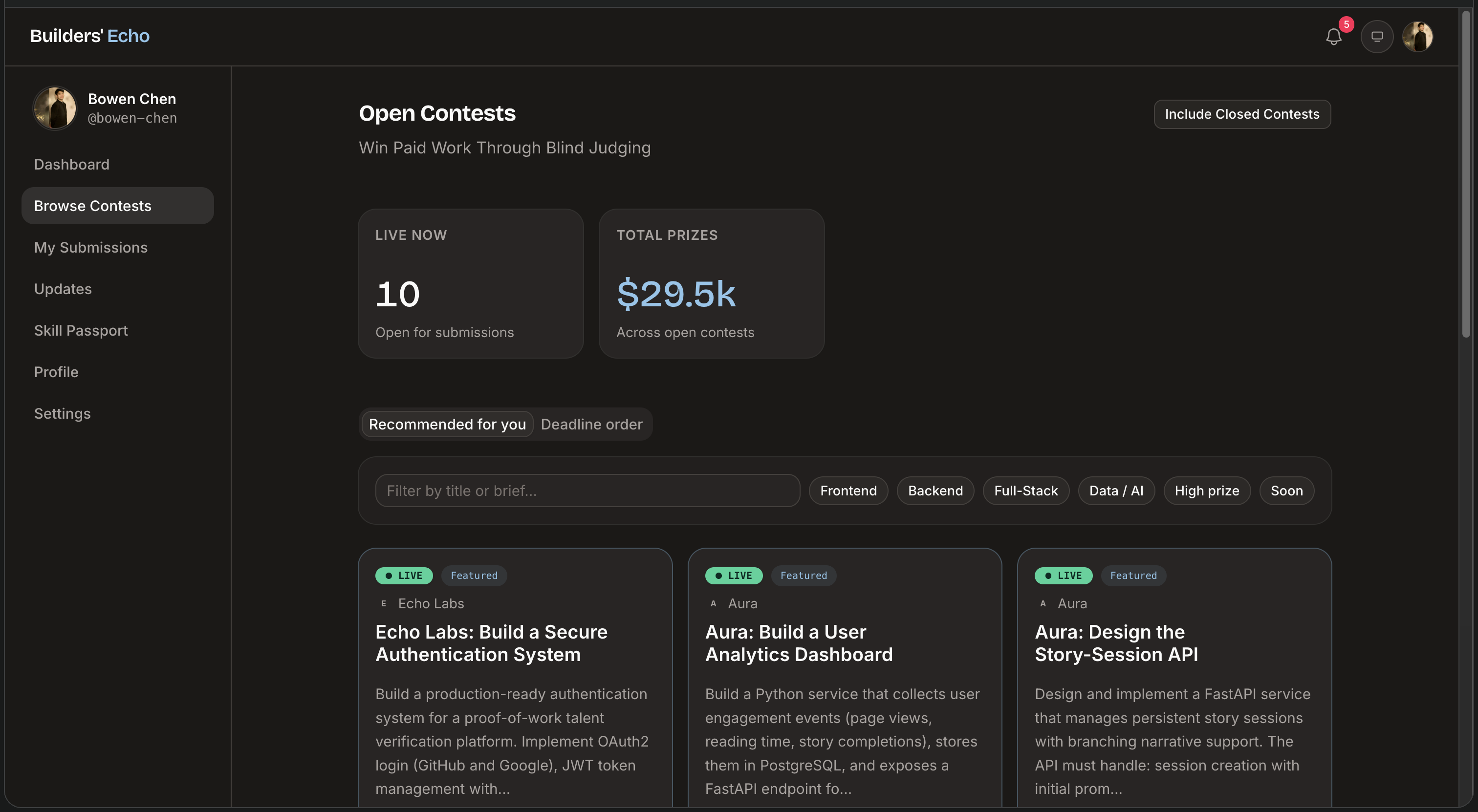
Task: Click Bowen Chen's sidebar profile picture
Action: pos(55,108)
